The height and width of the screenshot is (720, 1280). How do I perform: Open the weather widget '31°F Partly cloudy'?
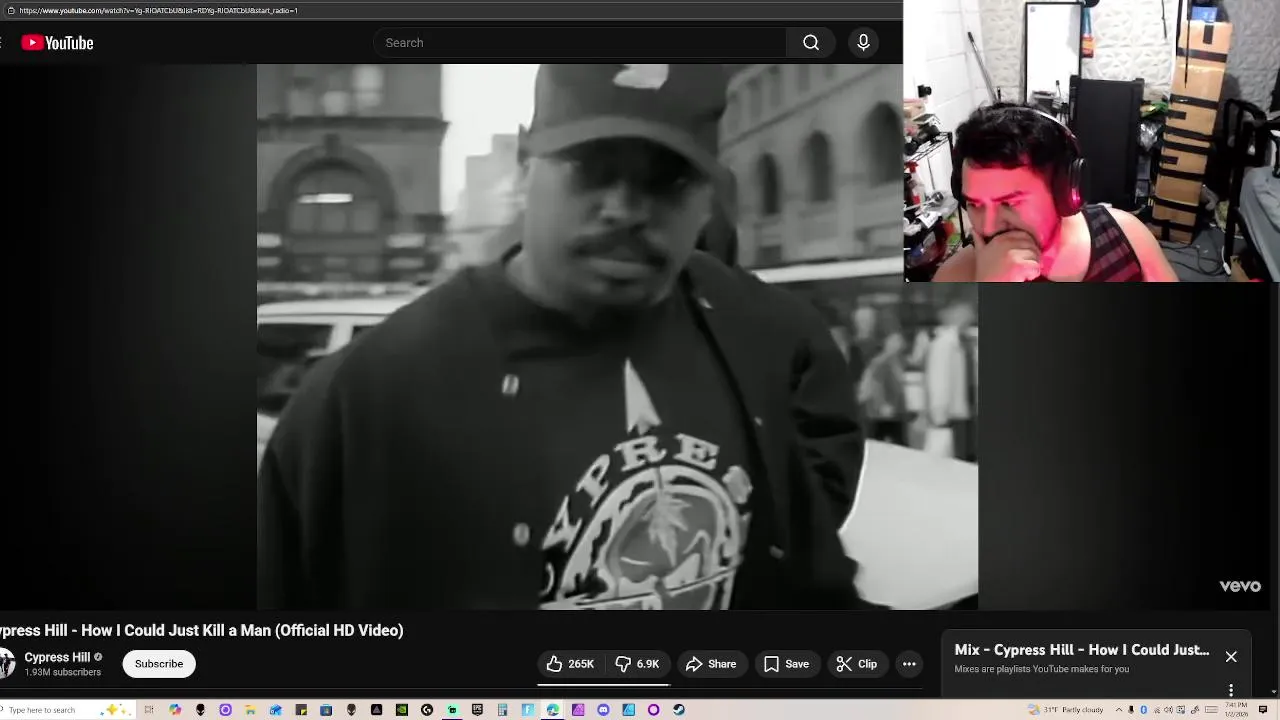(1066, 710)
